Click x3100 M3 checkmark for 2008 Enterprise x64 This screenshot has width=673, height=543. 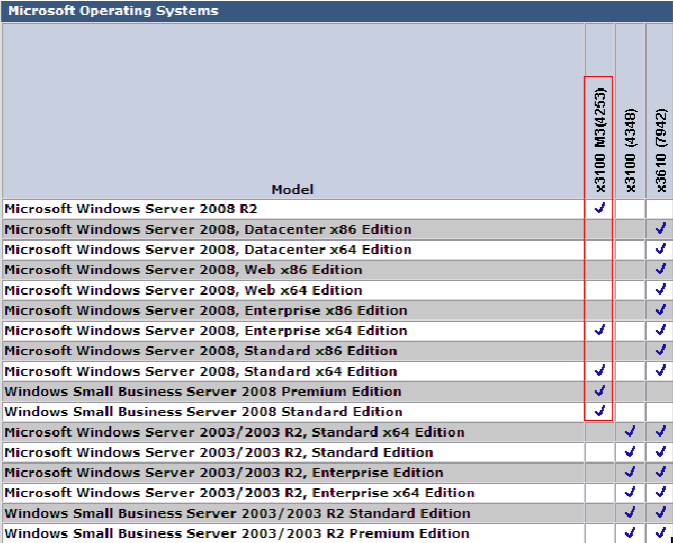(600, 330)
